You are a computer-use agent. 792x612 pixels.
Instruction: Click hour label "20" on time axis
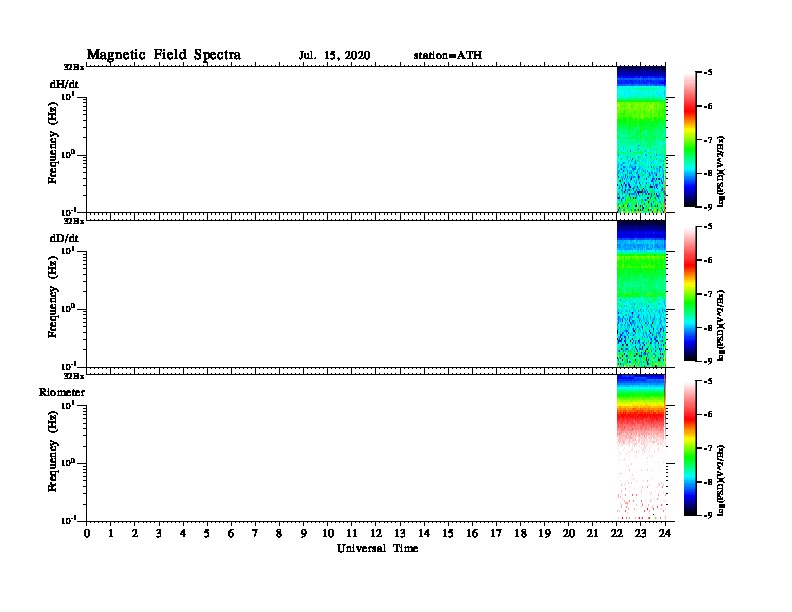point(569,533)
